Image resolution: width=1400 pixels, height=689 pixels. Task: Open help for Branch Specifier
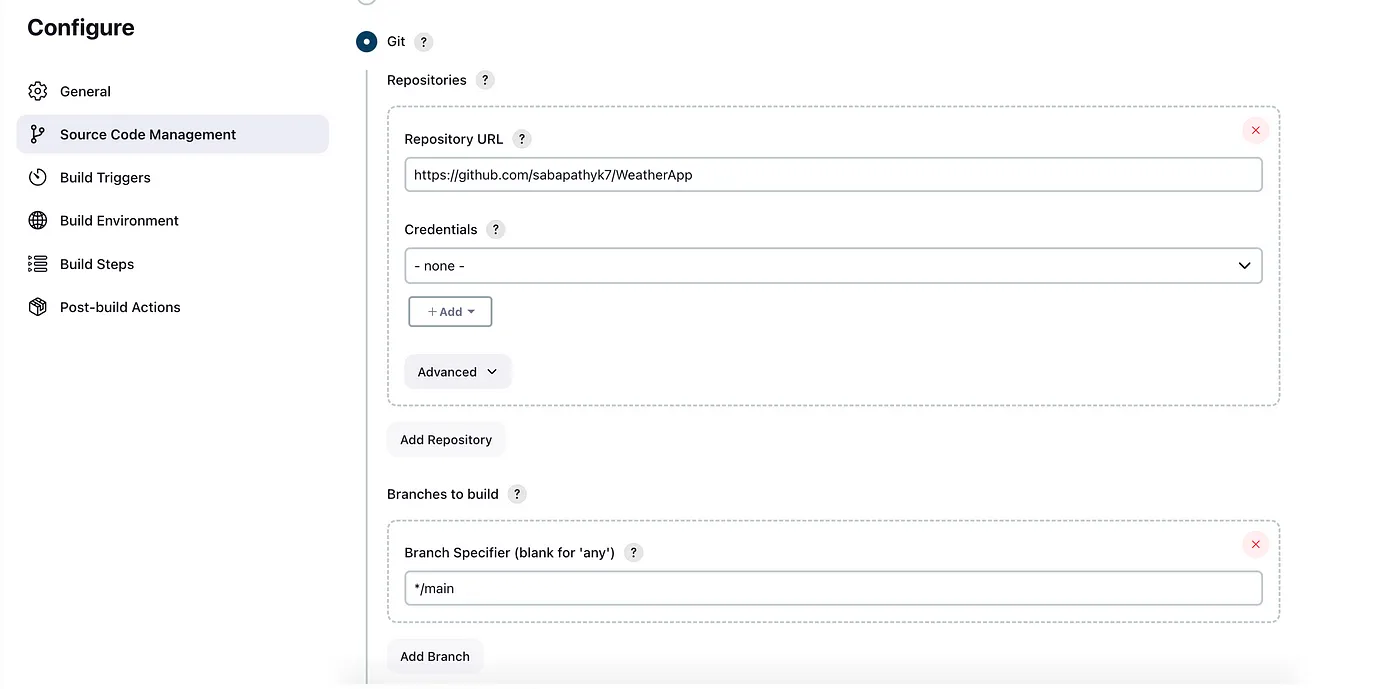click(x=633, y=552)
